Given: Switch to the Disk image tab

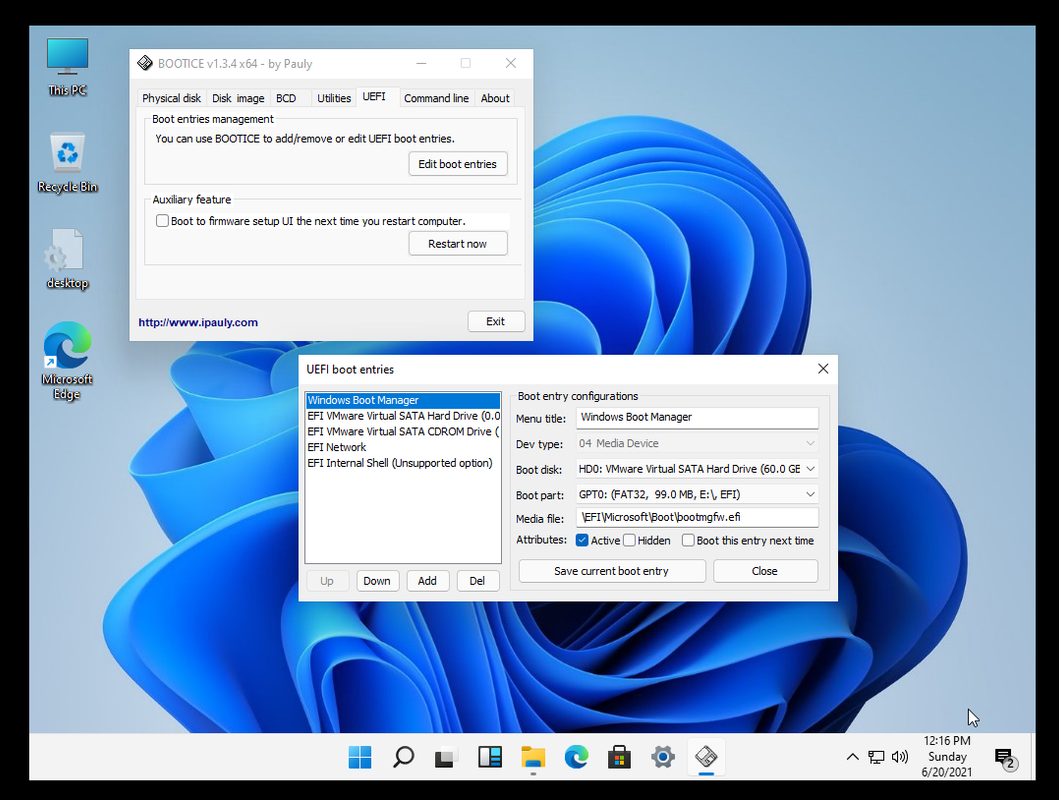Looking at the screenshot, I should [x=238, y=98].
